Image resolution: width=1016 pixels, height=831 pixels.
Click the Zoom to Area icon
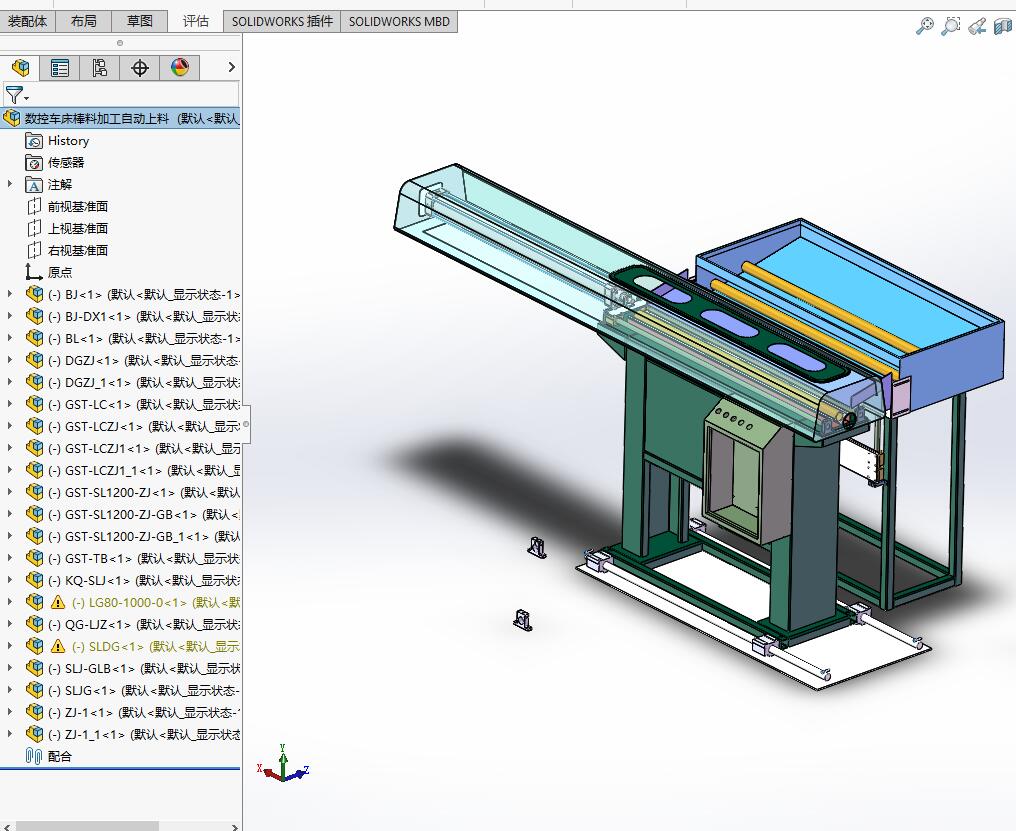point(951,26)
